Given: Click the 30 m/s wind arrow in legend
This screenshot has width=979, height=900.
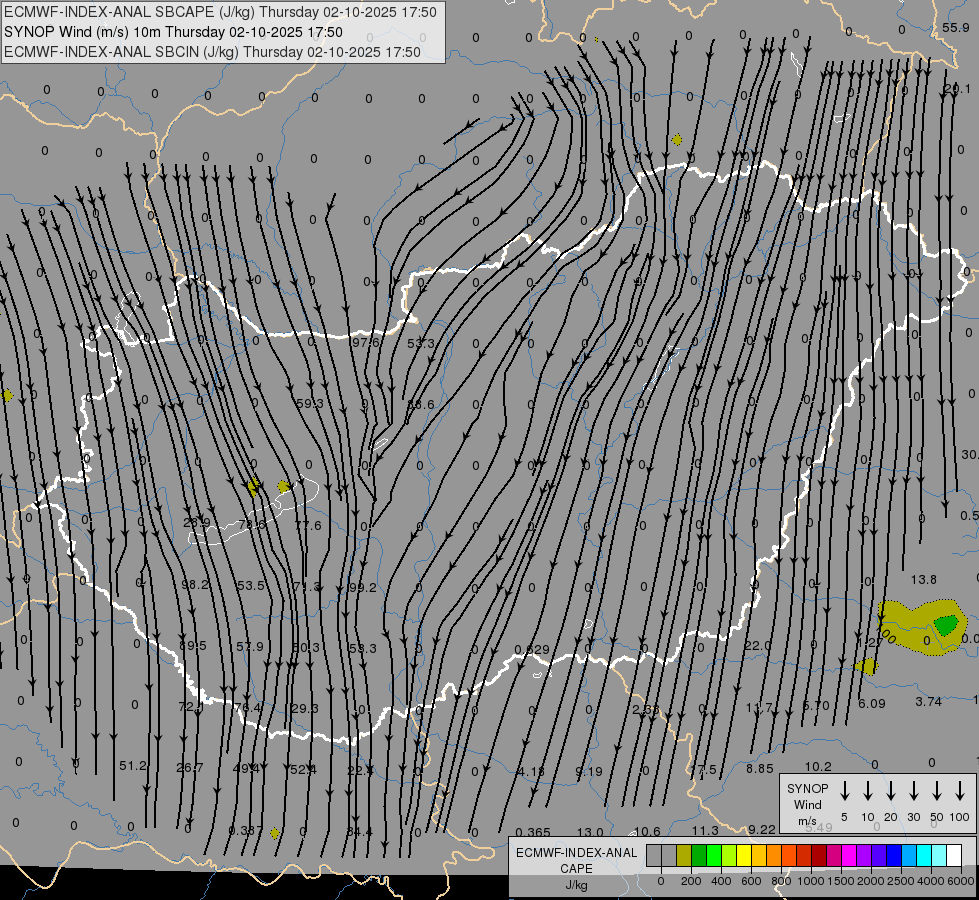Looking at the screenshot, I should 913,791.
